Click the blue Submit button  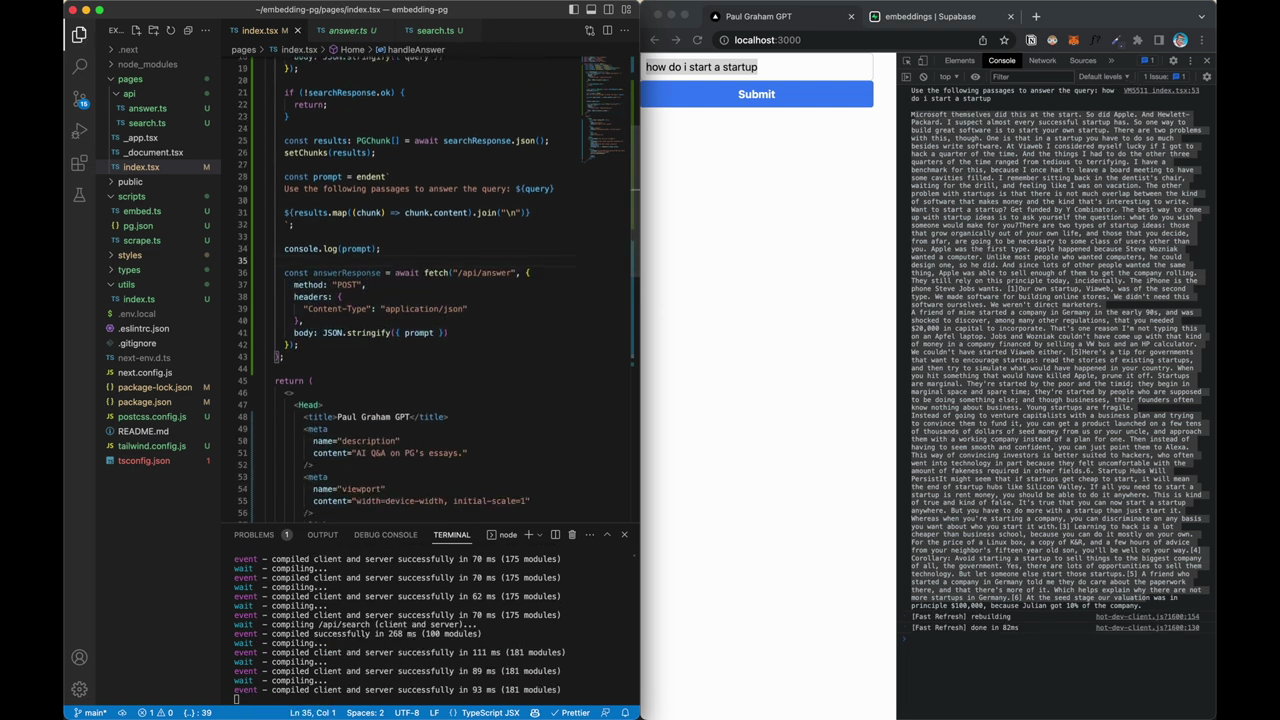pyautogui.click(x=756, y=94)
